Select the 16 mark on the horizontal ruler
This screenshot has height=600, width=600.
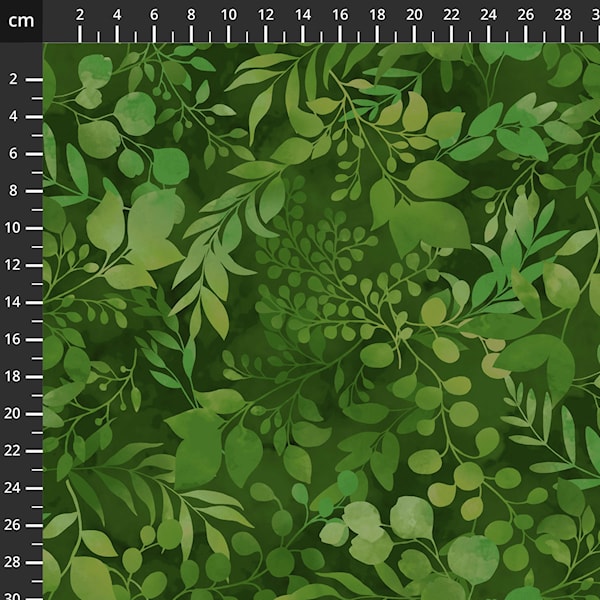pyautogui.click(x=340, y=15)
